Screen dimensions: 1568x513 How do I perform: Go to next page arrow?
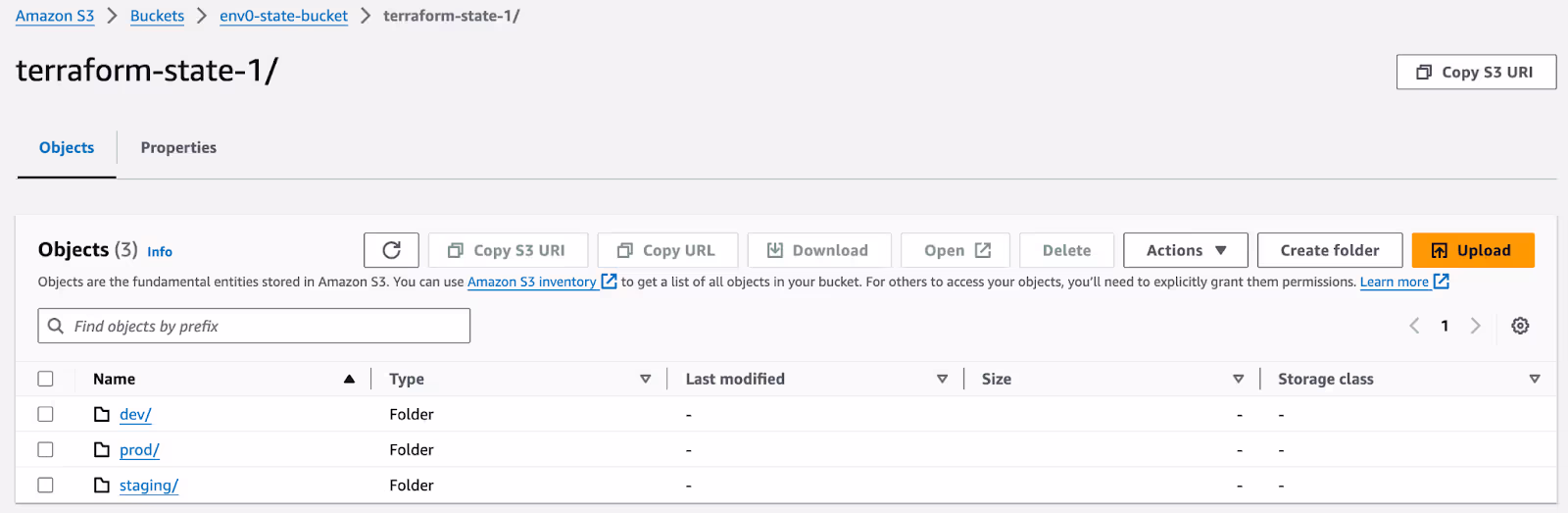(1475, 326)
